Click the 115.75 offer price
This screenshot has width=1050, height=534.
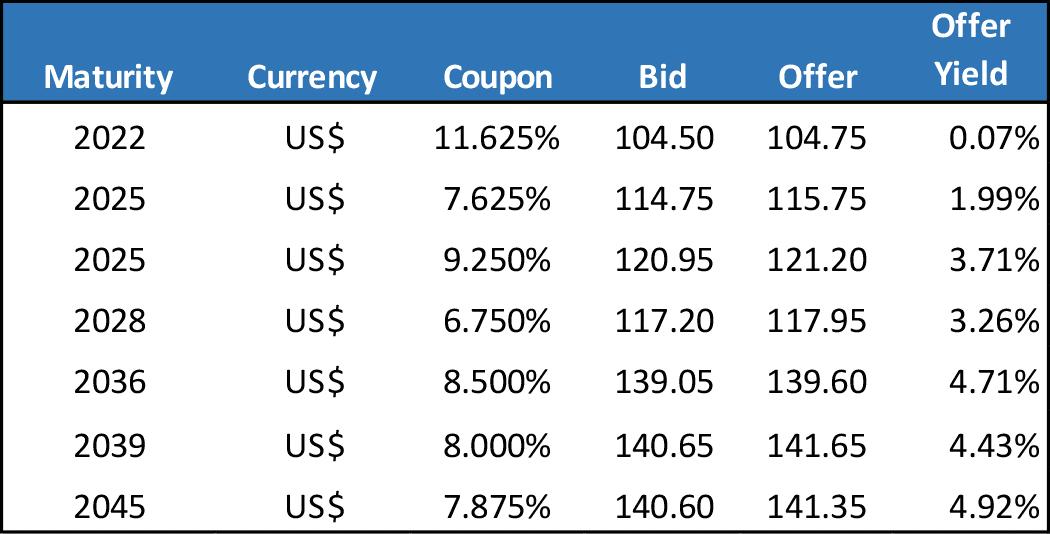coord(816,199)
